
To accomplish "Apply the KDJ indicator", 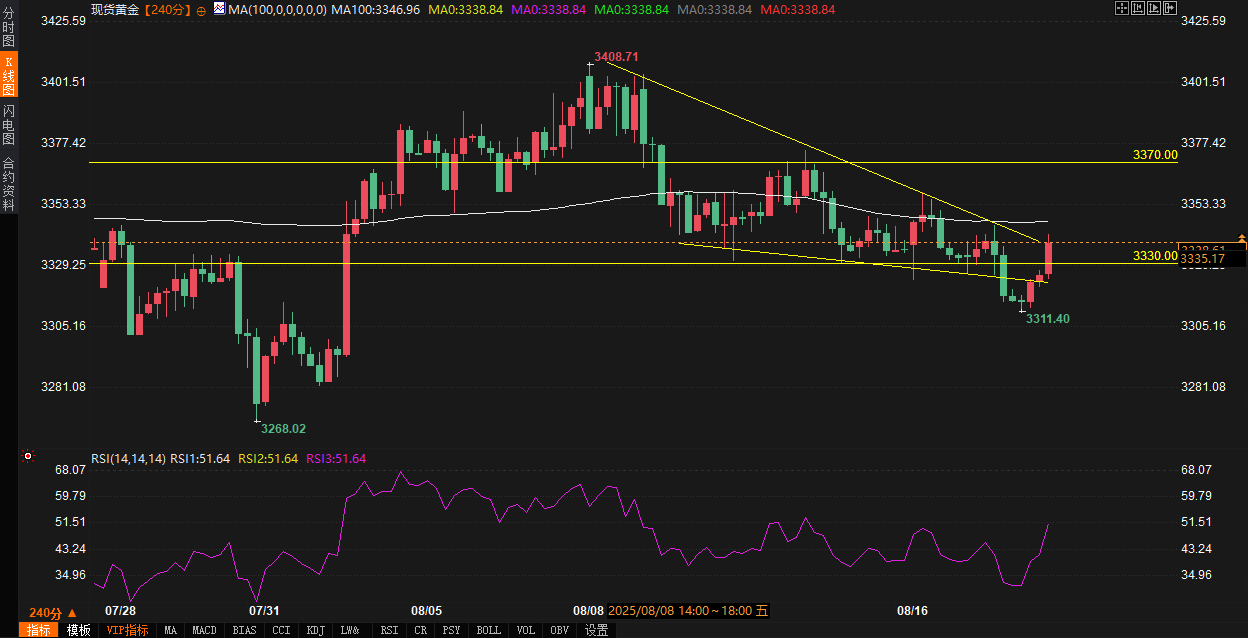I will pos(316,630).
